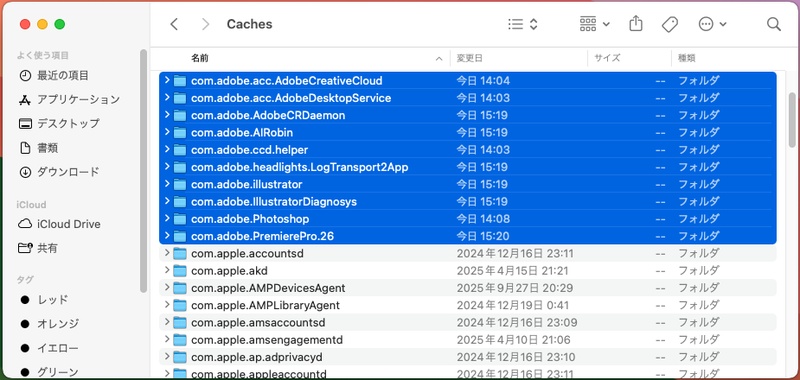Expand com.adobe.AdobeCRDaemon folder
This screenshot has width=800, height=380.
tap(167, 115)
